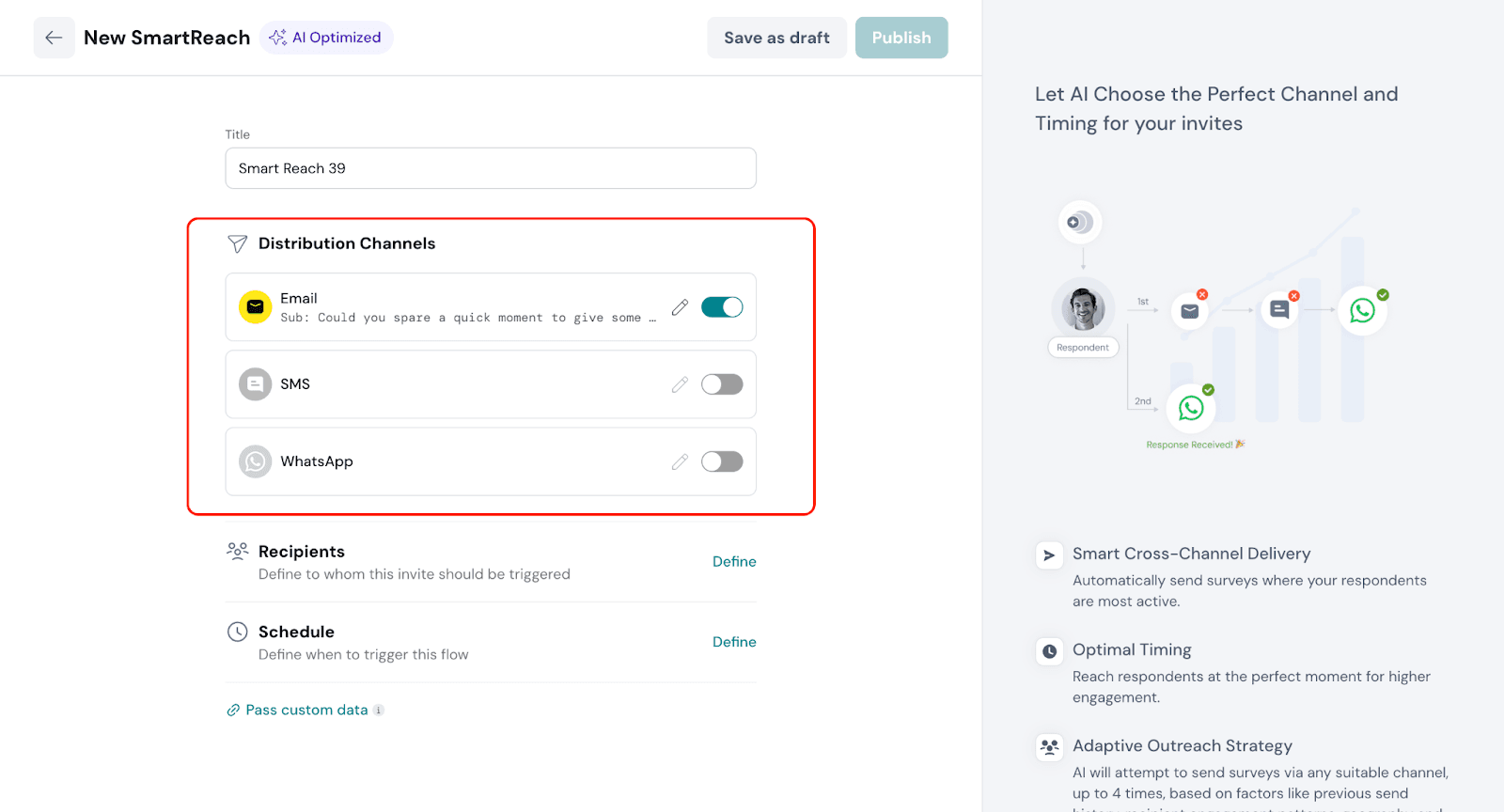Image resolution: width=1504 pixels, height=812 pixels.
Task: Click Save as draft button
Action: pos(776,38)
